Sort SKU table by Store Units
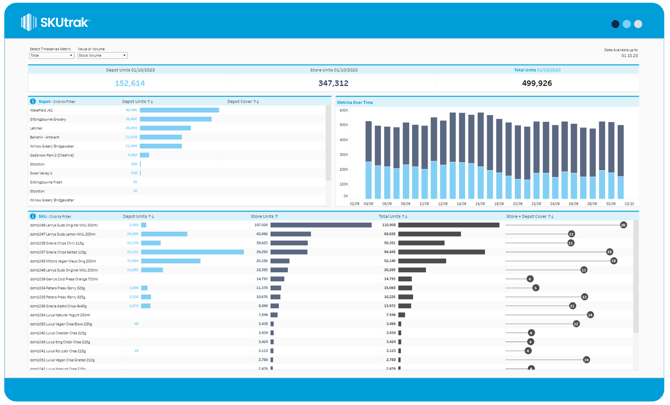The height and width of the screenshot is (405, 670). pos(264,216)
